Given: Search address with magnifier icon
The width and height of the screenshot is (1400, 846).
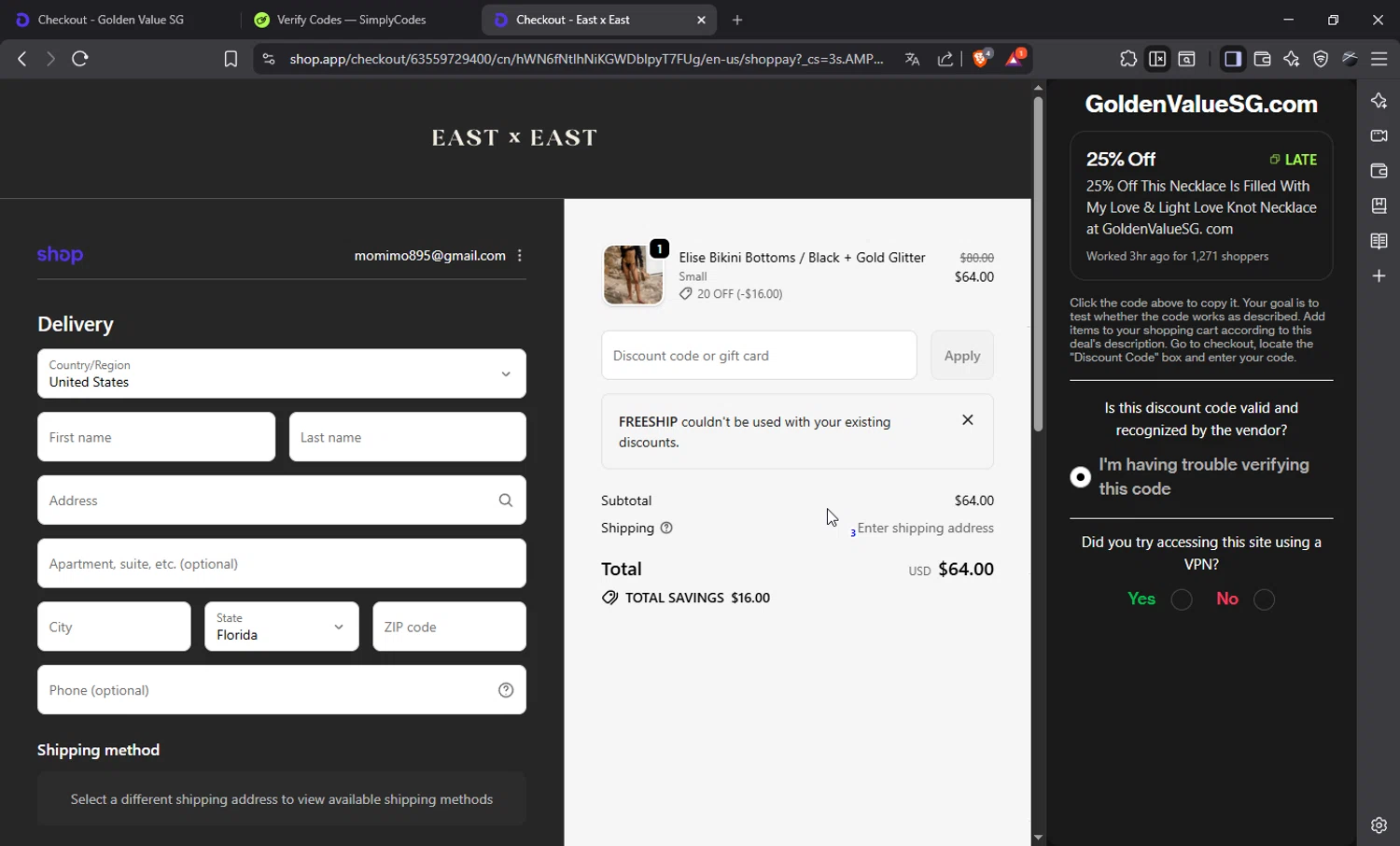Looking at the screenshot, I should pyautogui.click(x=506, y=501).
